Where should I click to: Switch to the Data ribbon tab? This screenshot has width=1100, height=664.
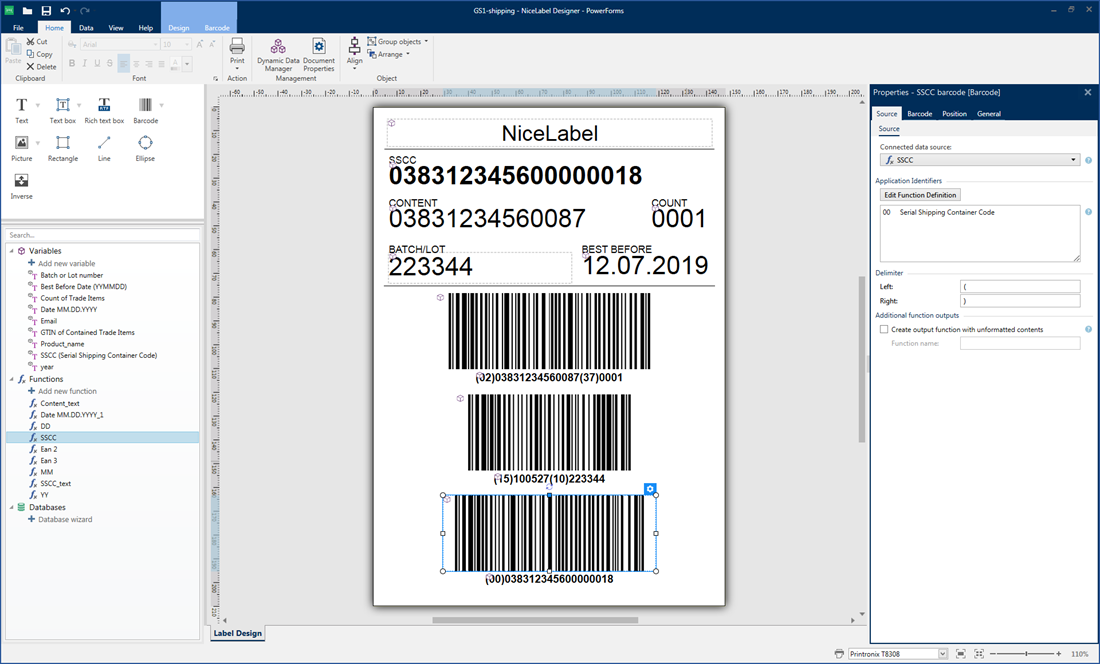click(x=86, y=28)
